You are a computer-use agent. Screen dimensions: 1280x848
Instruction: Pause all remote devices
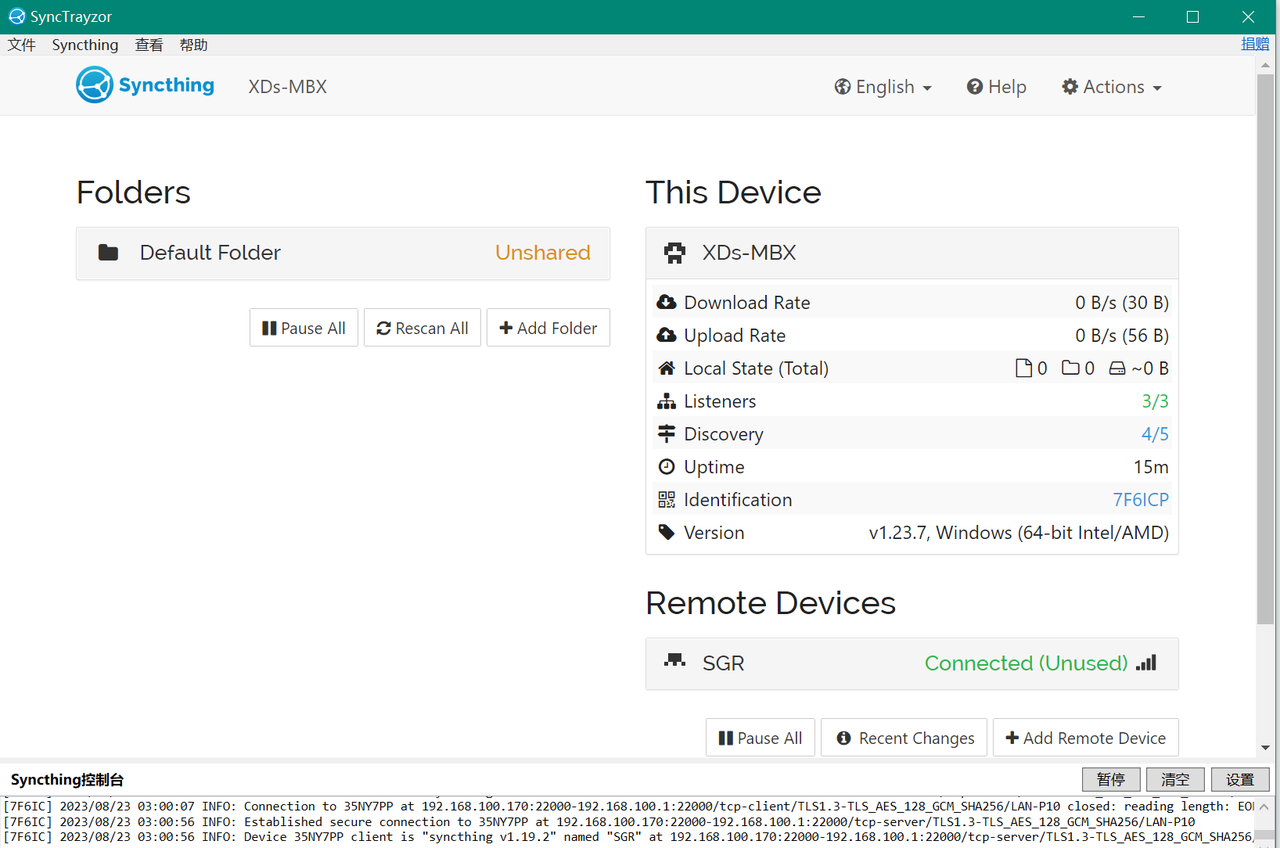[761, 738]
